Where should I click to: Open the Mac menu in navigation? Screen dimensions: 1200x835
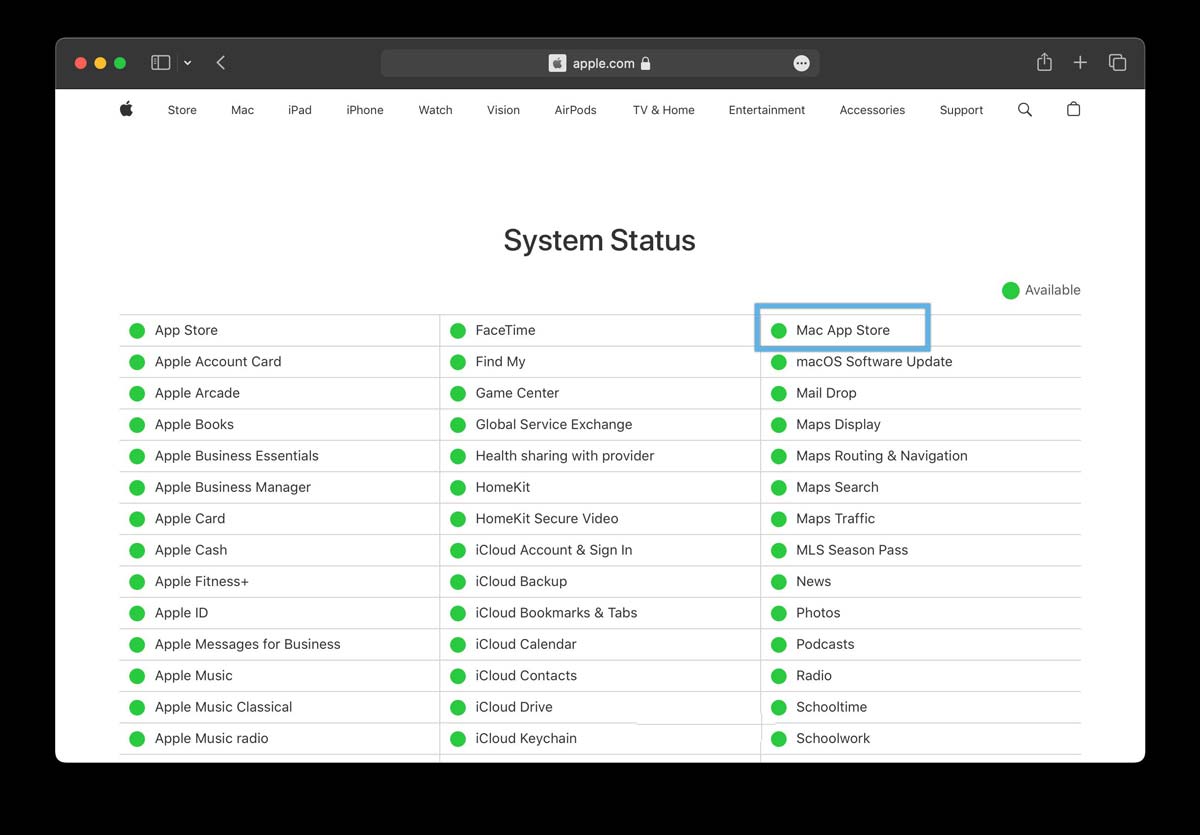pos(242,110)
